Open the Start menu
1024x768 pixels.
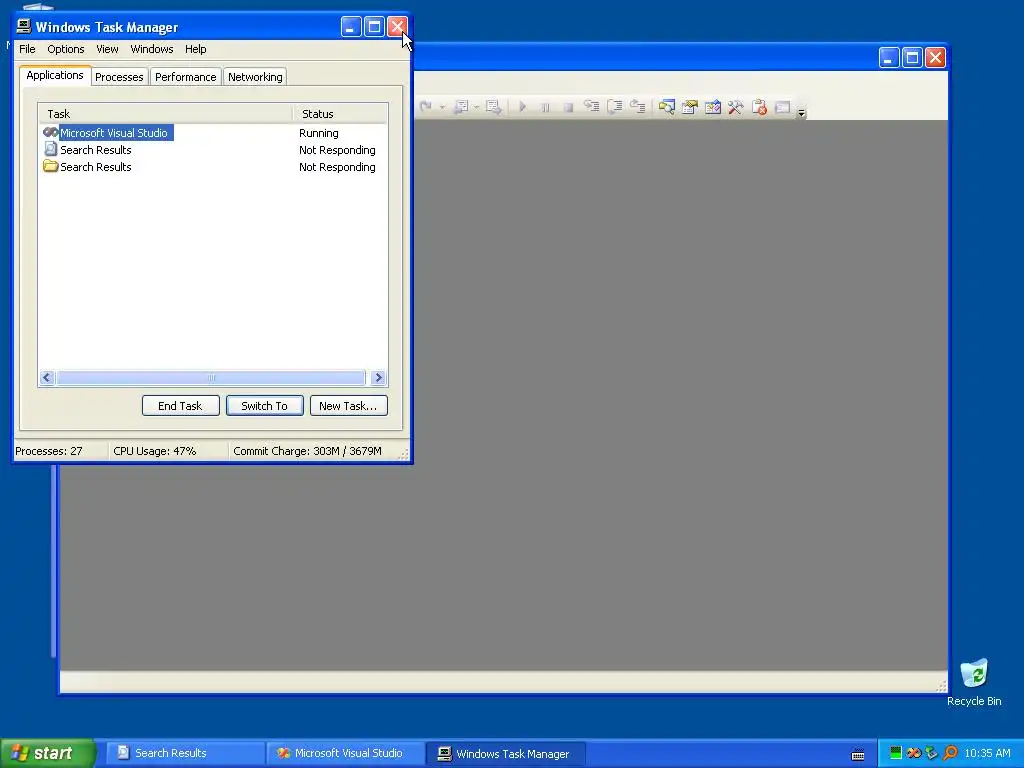48,753
